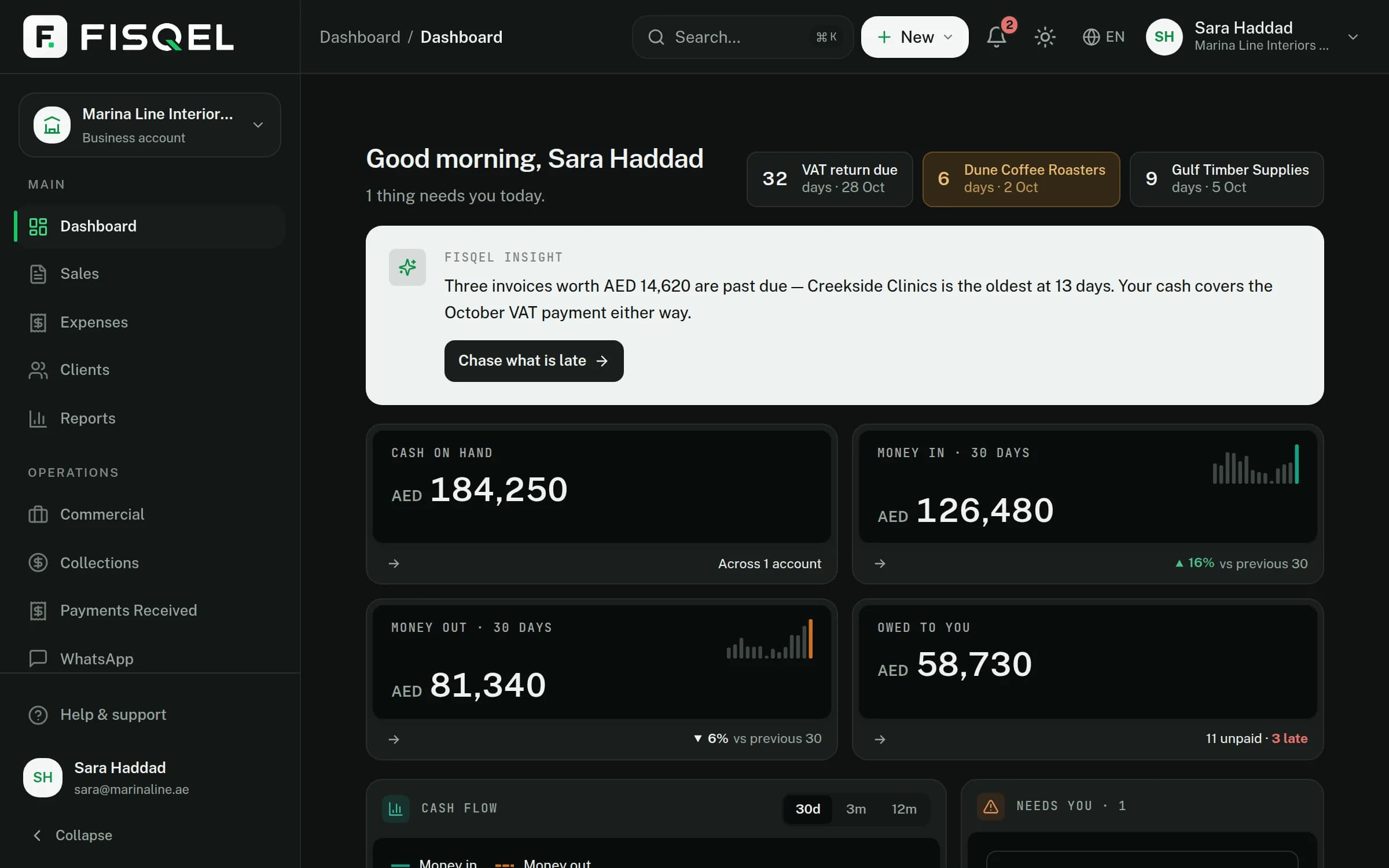This screenshot has height=868, width=1389.
Task: Select the 3m cash flow range
Action: click(x=856, y=809)
